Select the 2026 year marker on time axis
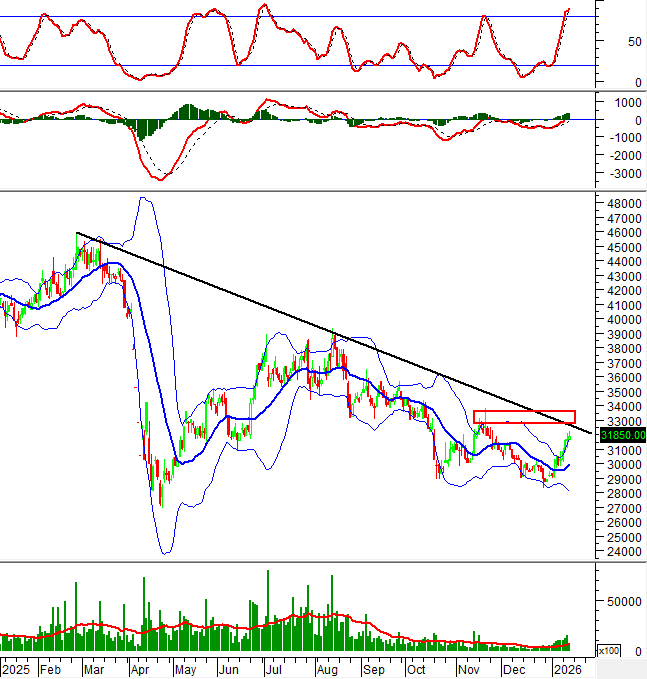 click(566, 668)
